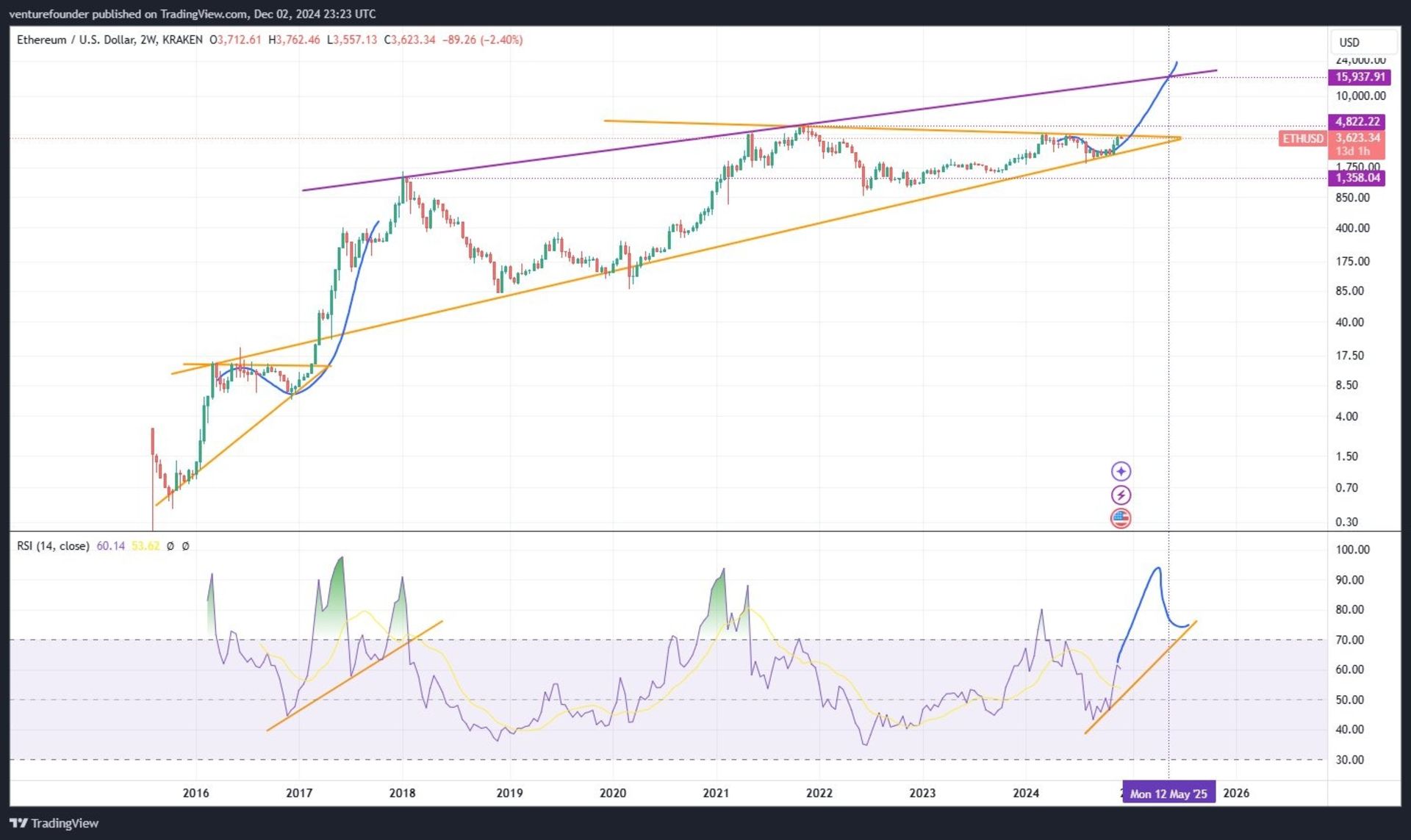Viewport: 1411px width, 840px height.
Task: Select the 1,358.04 price level label
Action: 1357,178
